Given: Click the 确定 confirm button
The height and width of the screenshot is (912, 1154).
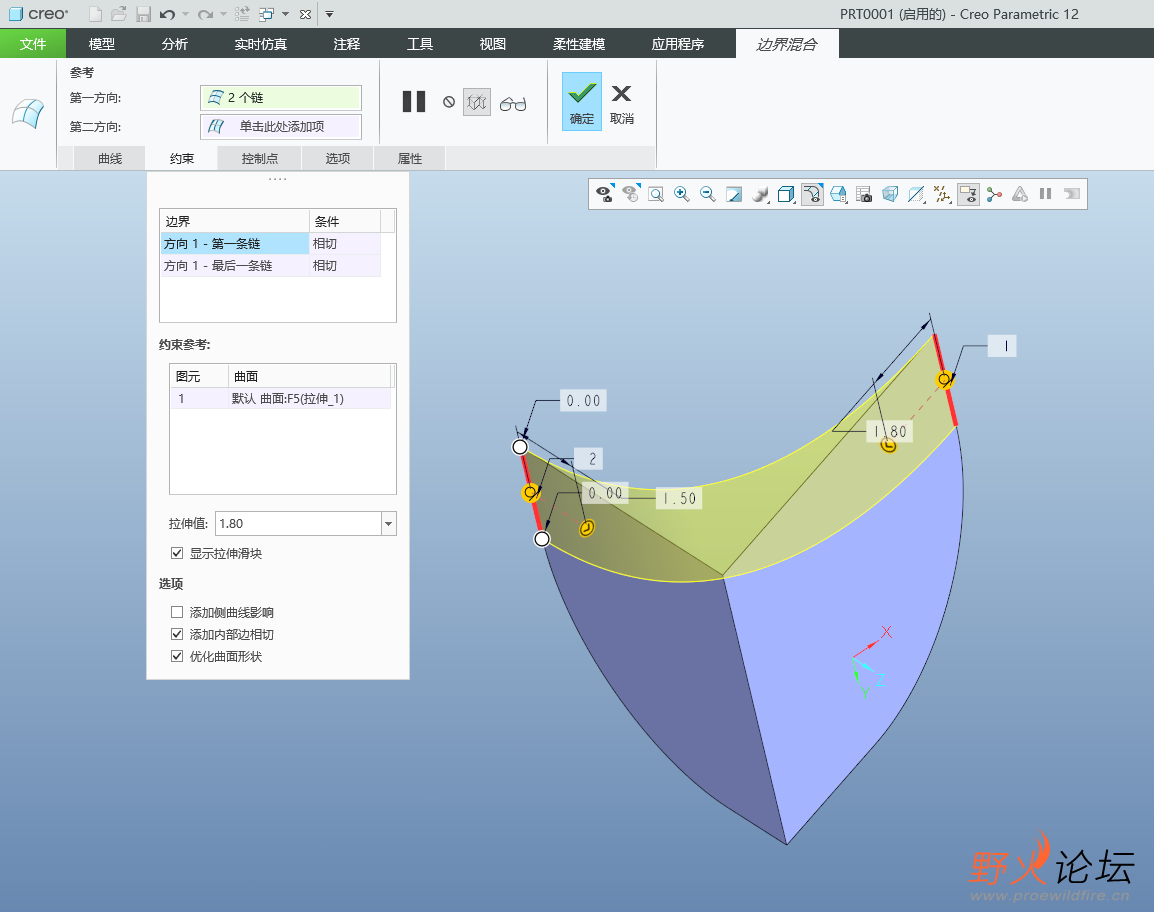Looking at the screenshot, I should click(581, 102).
